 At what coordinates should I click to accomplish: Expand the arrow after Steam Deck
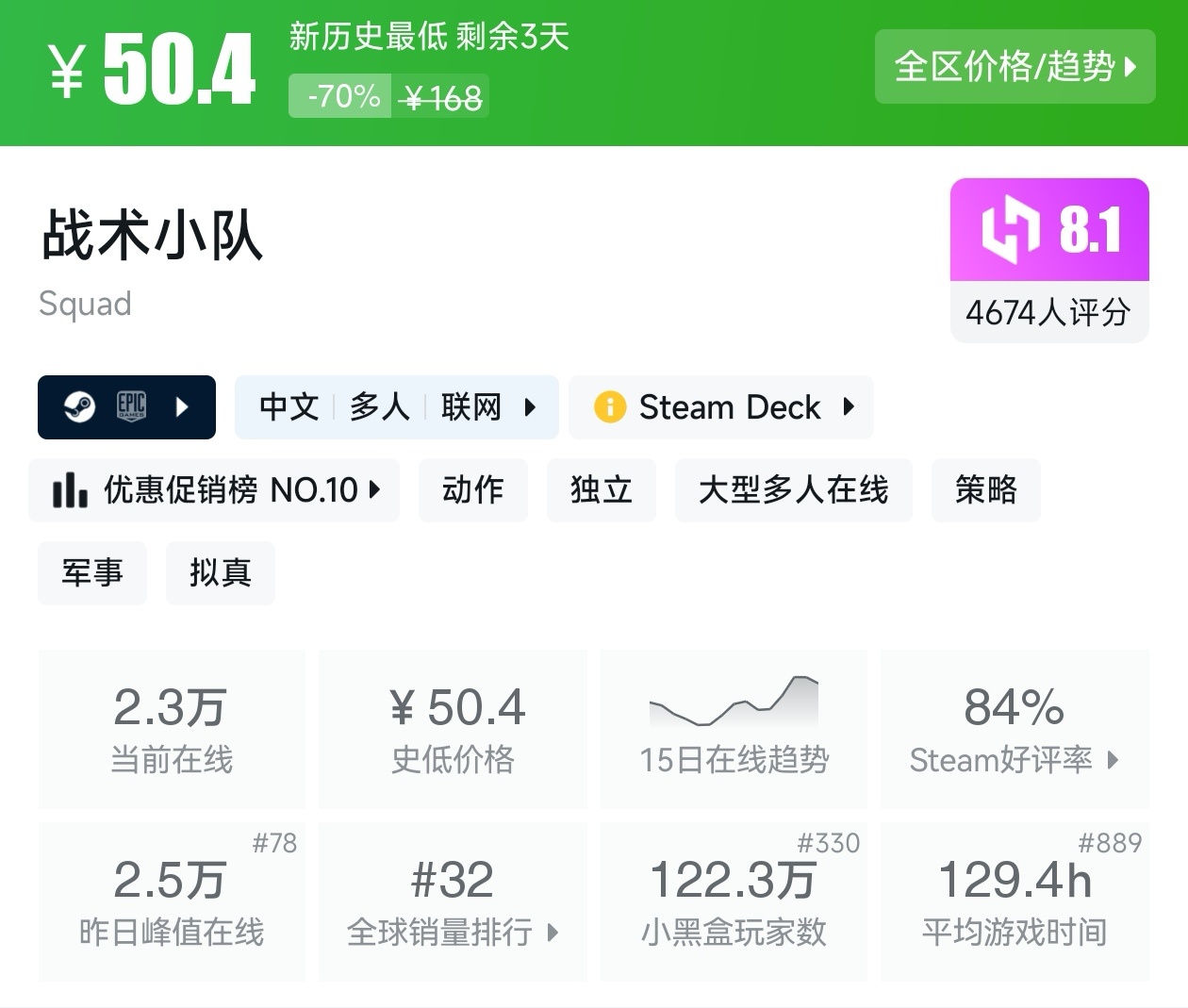click(849, 406)
